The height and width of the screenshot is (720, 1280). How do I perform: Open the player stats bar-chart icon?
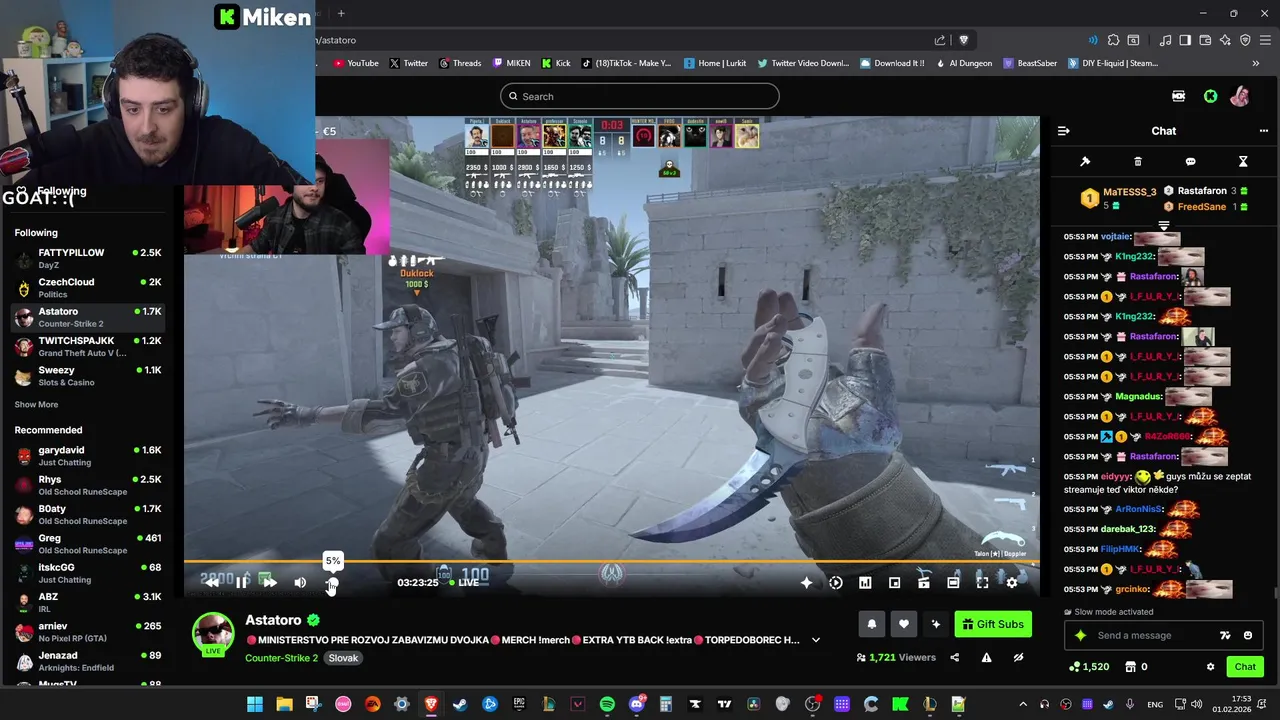coord(865,582)
